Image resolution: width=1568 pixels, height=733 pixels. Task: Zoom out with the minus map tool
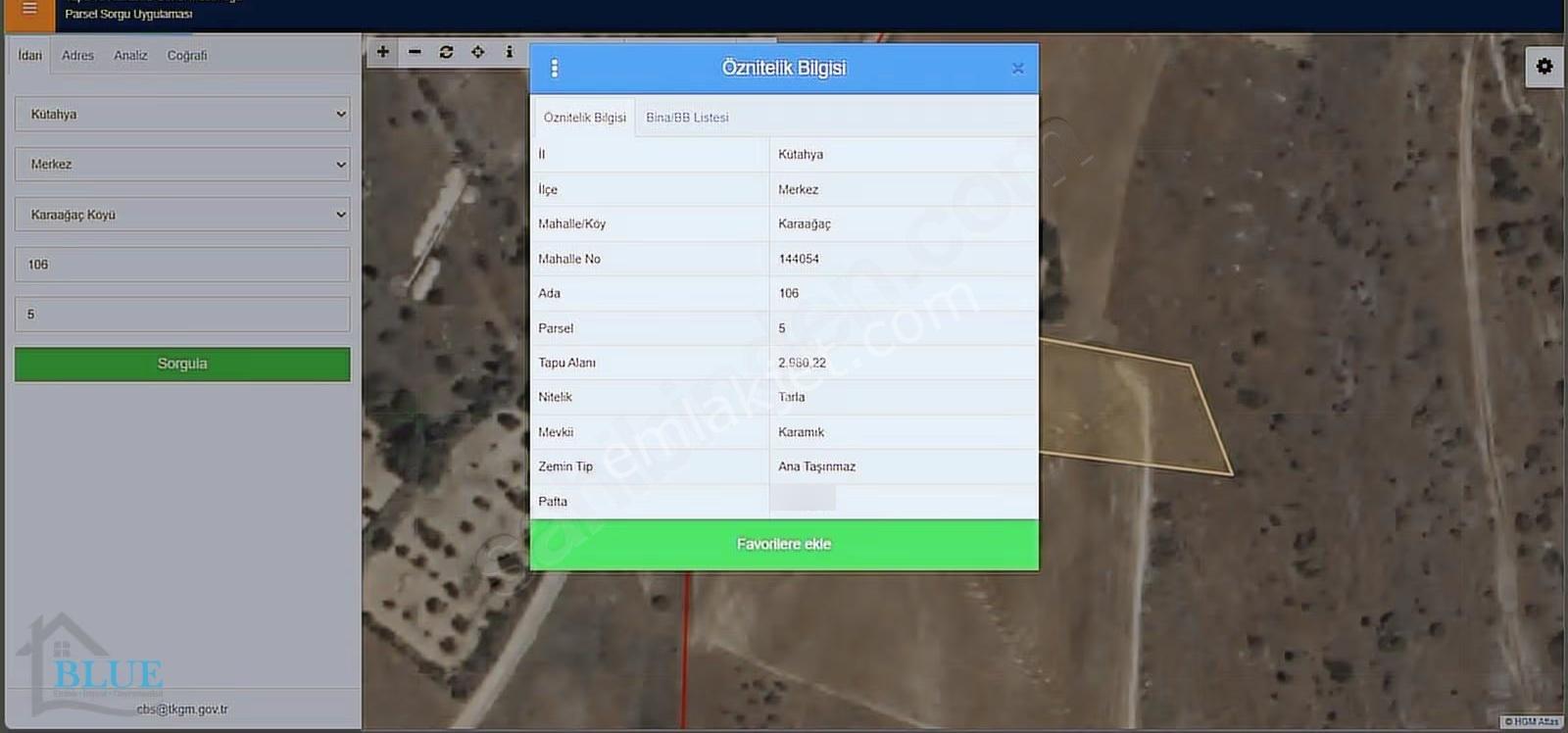[415, 52]
